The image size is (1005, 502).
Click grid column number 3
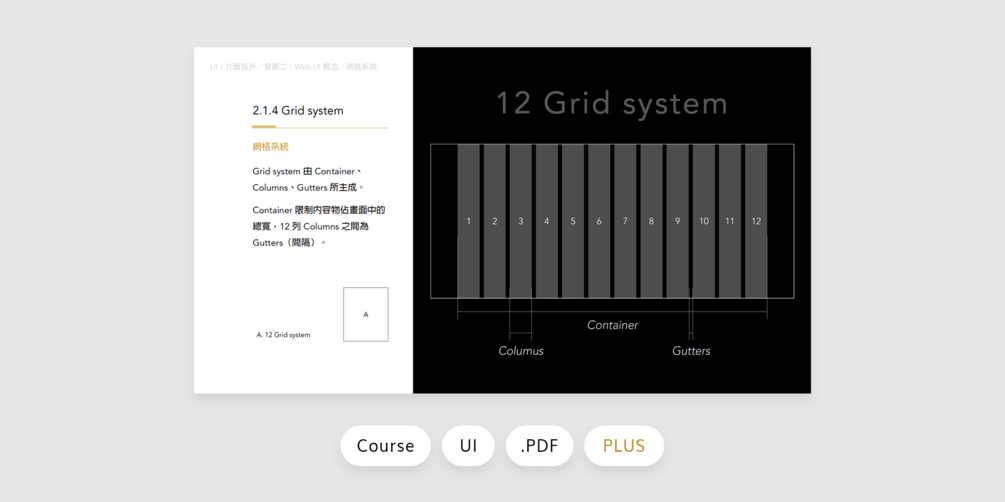[x=520, y=221]
